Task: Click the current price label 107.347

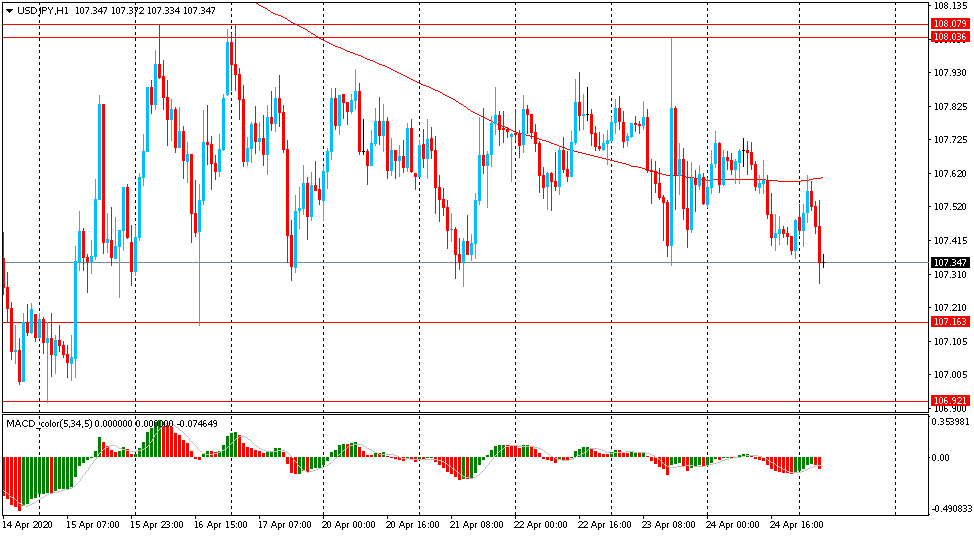Action: 950,263
